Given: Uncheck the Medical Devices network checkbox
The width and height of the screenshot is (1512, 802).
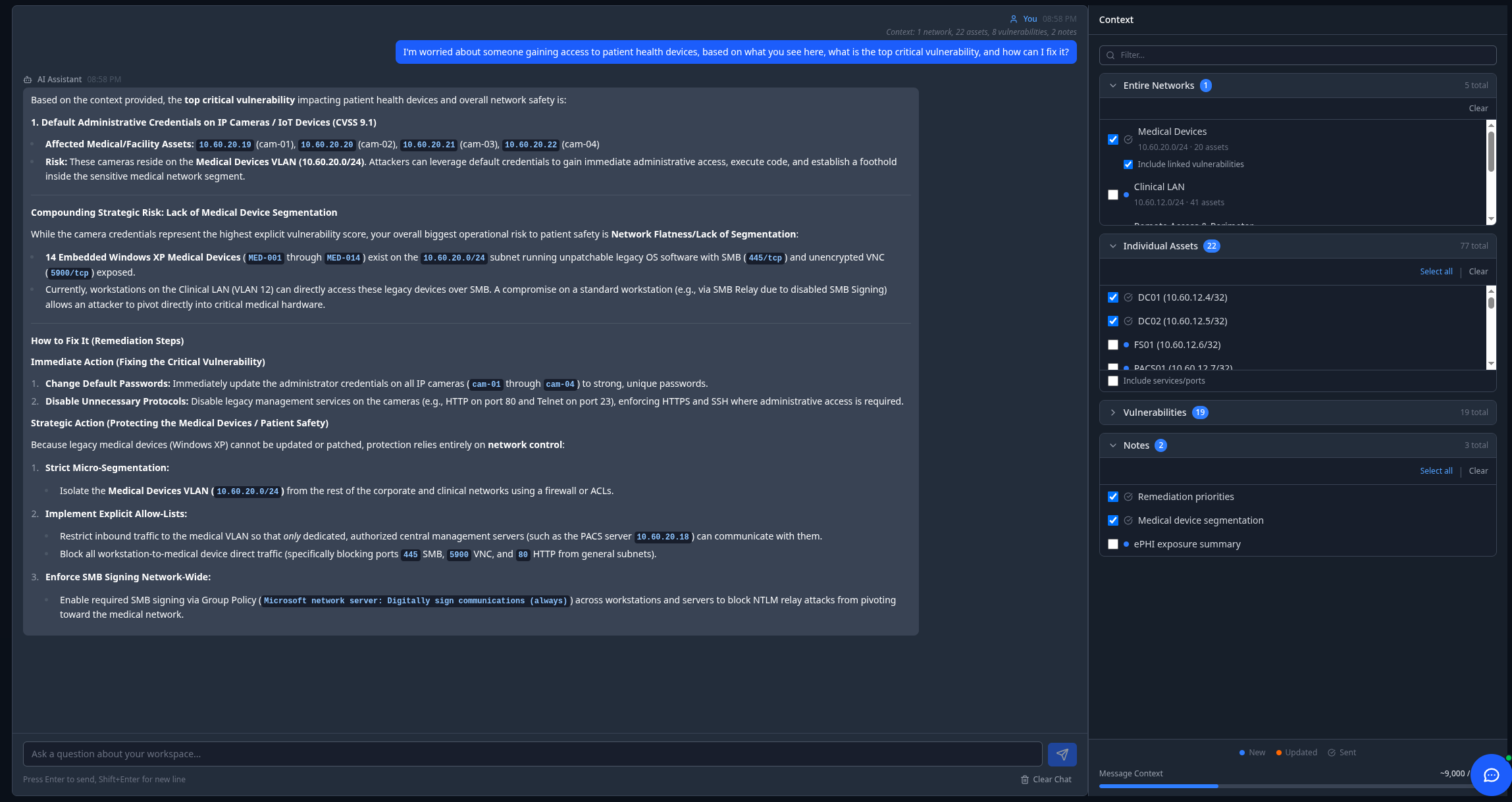Looking at the screenshot, I should [x=1113, y=139].
